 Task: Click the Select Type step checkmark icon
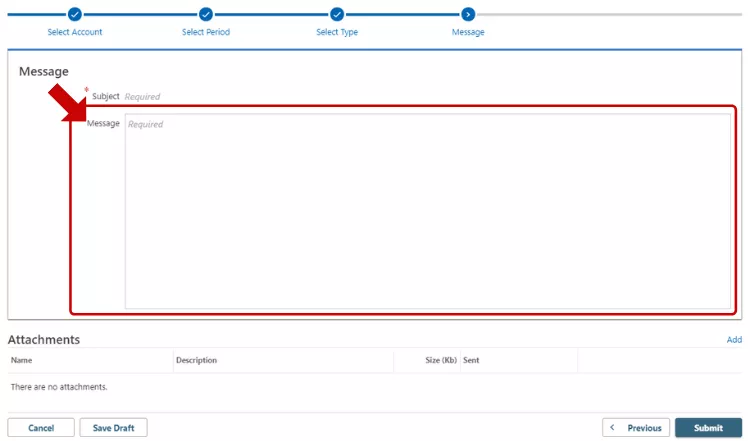point(337,14)
